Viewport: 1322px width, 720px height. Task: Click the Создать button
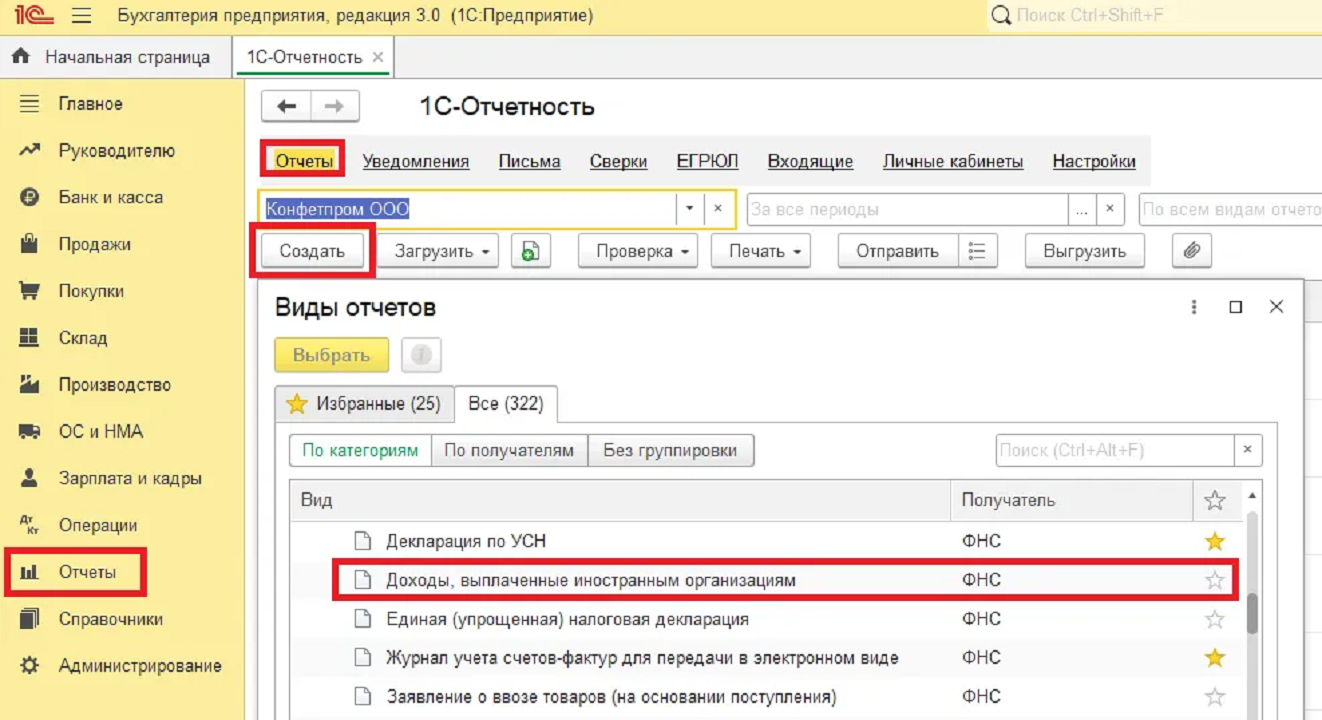coord(312,251)
